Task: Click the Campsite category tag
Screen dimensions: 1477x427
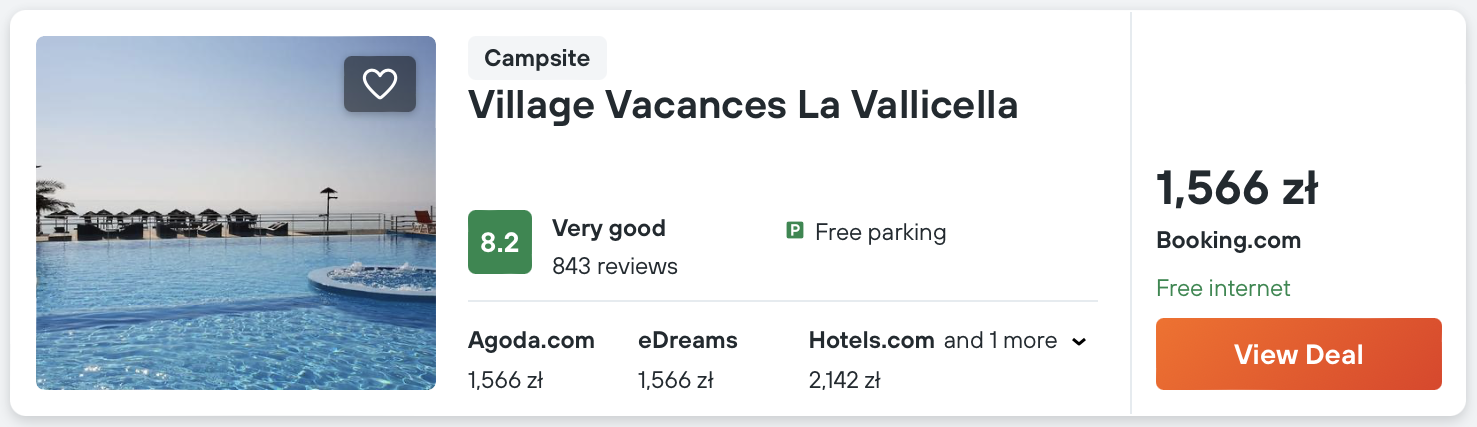Action: (537, 58)
